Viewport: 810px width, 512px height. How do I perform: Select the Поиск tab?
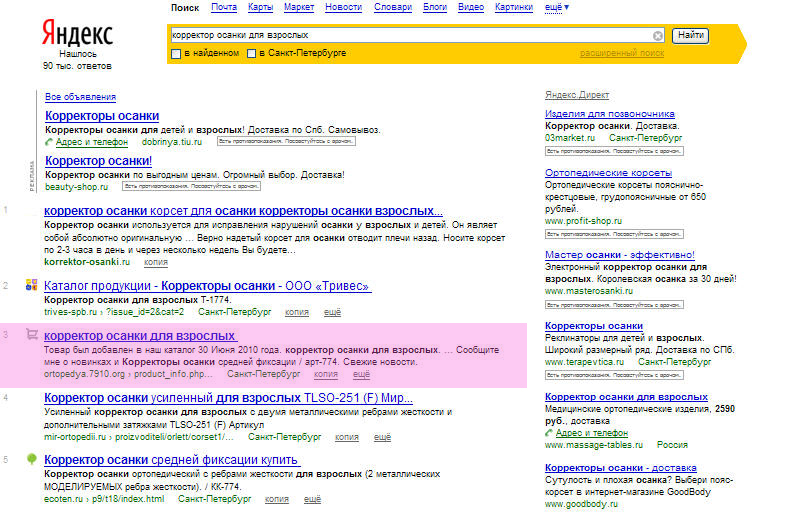(185, 8)
